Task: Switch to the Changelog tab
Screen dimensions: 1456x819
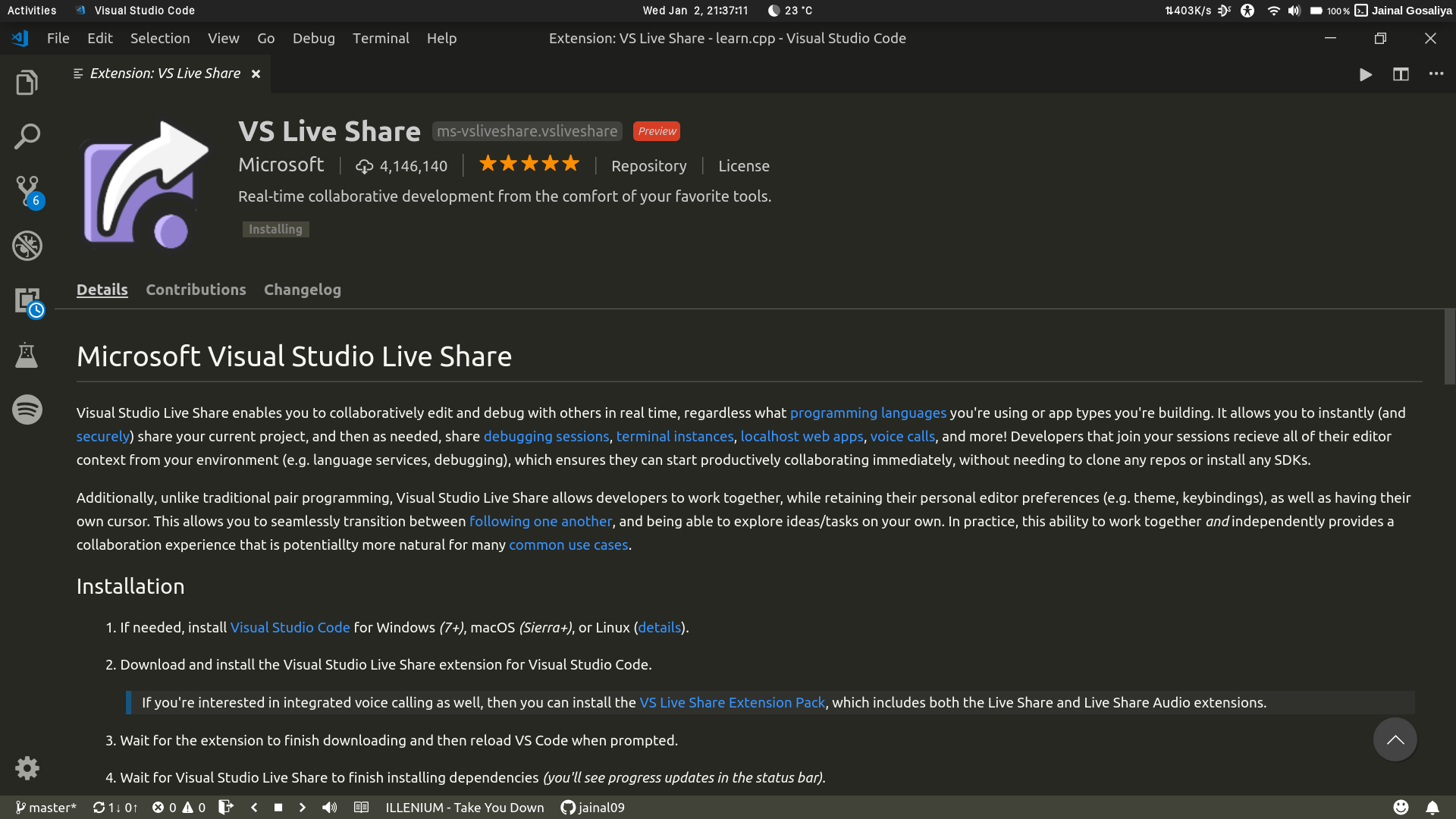Action: point(303,290)
